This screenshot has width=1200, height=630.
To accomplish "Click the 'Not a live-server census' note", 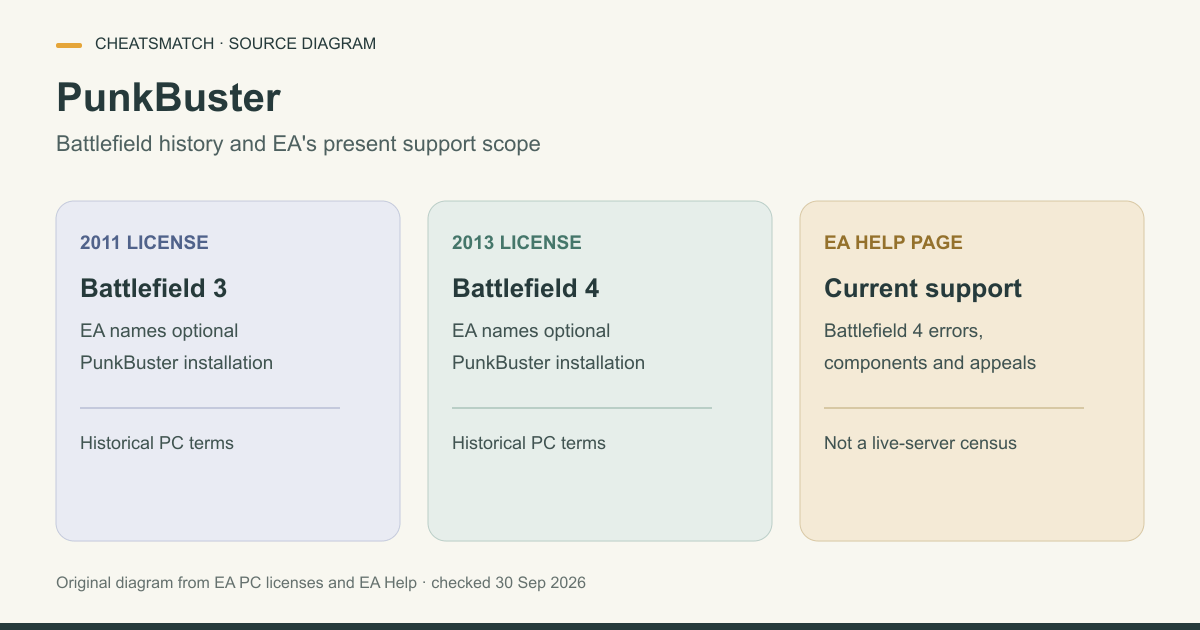I will pyautogui.click(x=920, y=443).
